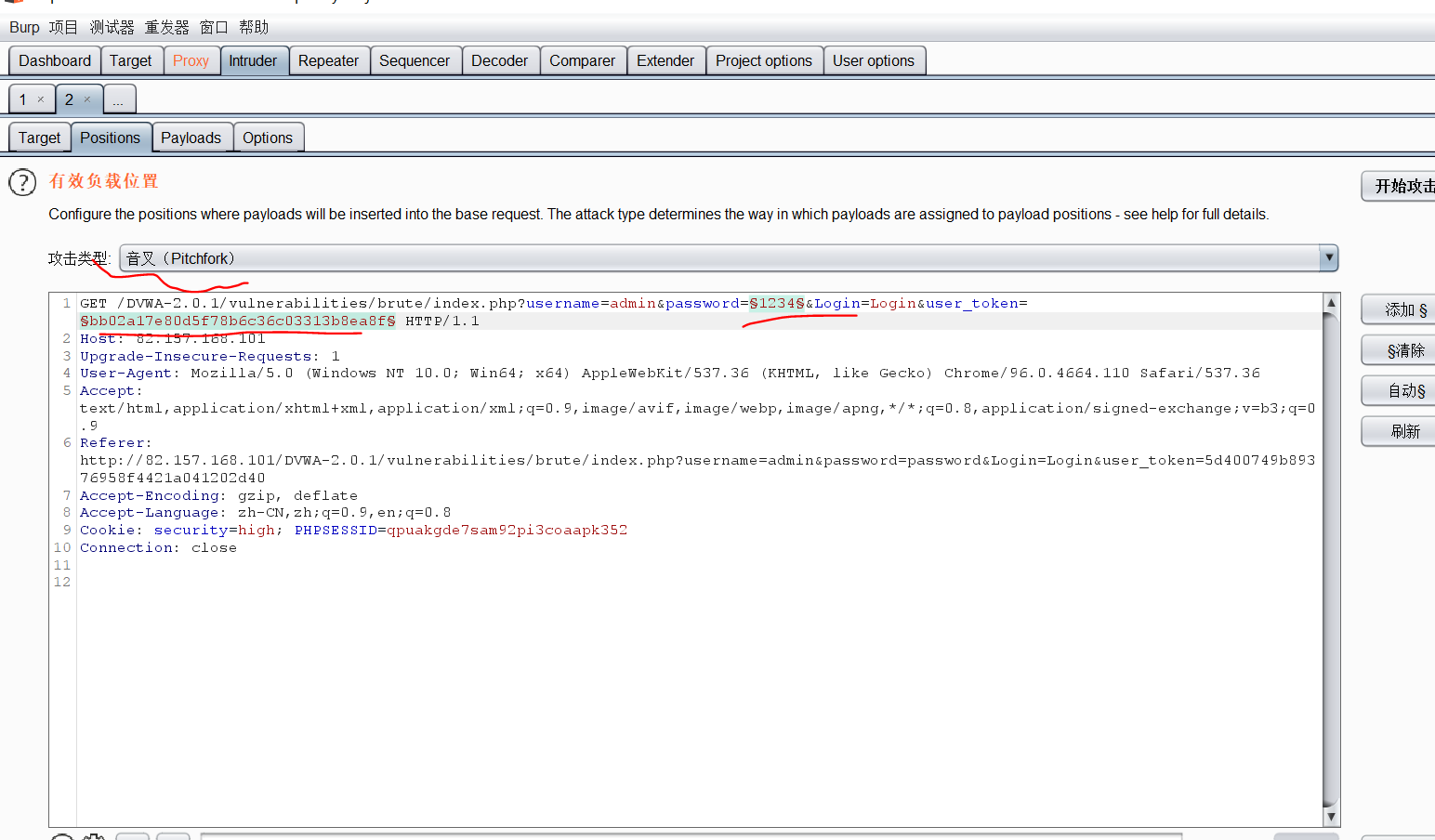Open the 帮助 menu
Screen dimensions: 1435x840
click(x=254, y=27)
